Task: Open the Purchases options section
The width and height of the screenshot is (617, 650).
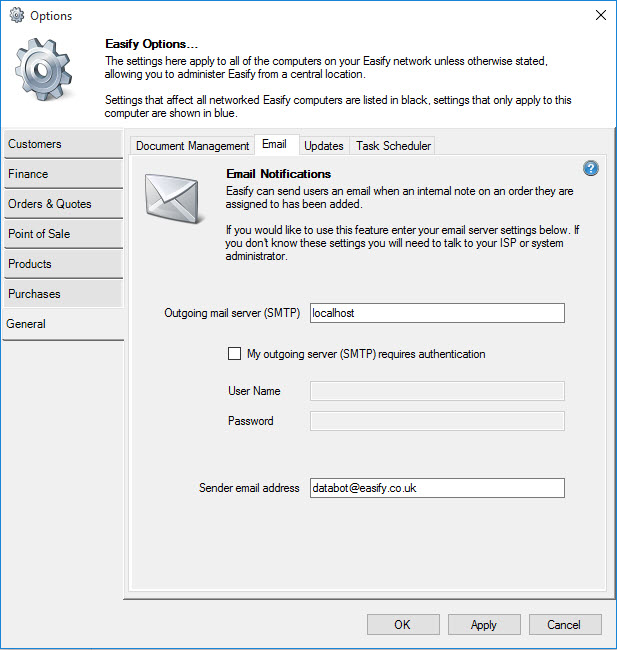Action: coord(63,294)
